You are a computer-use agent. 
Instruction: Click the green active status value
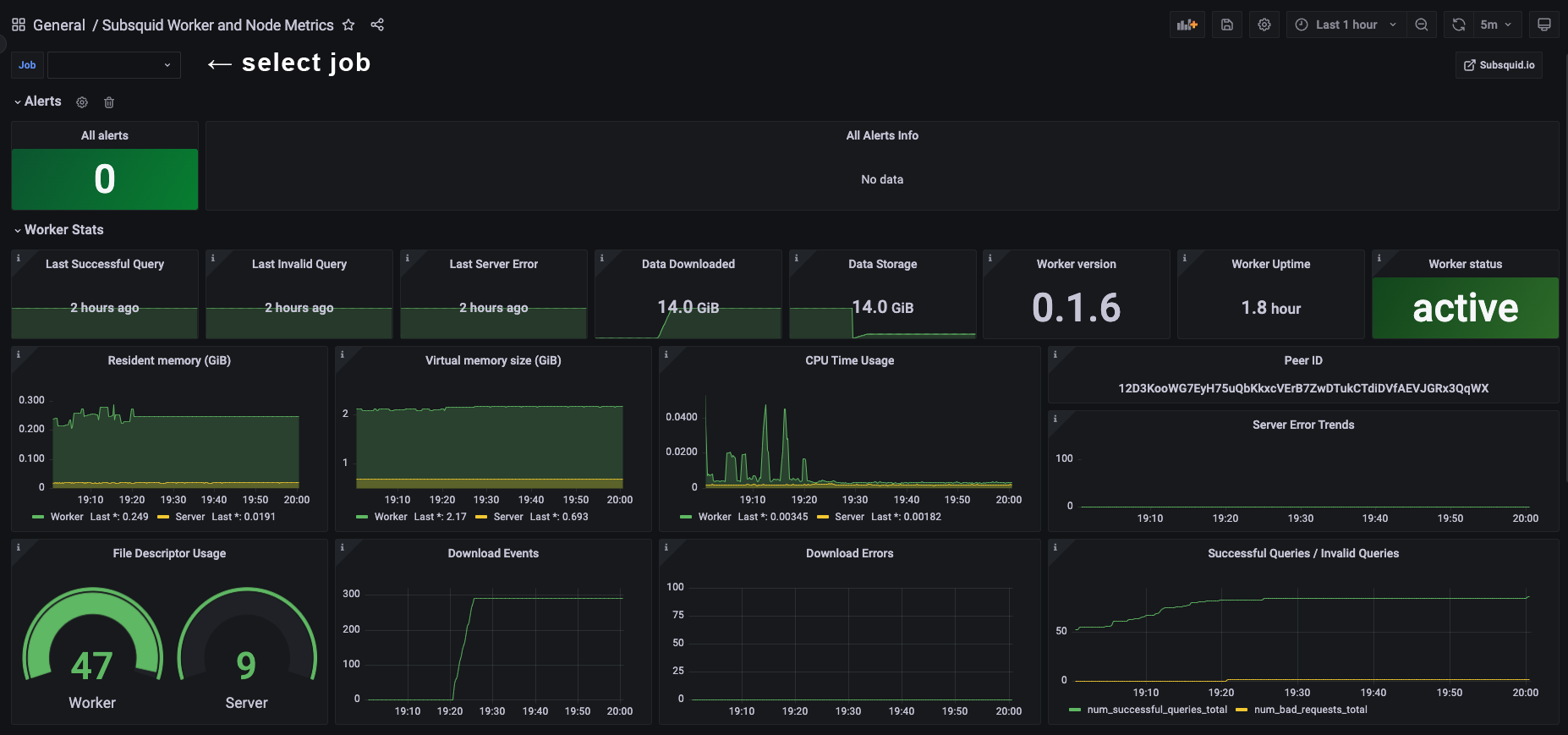click(x=1466, y=308)
